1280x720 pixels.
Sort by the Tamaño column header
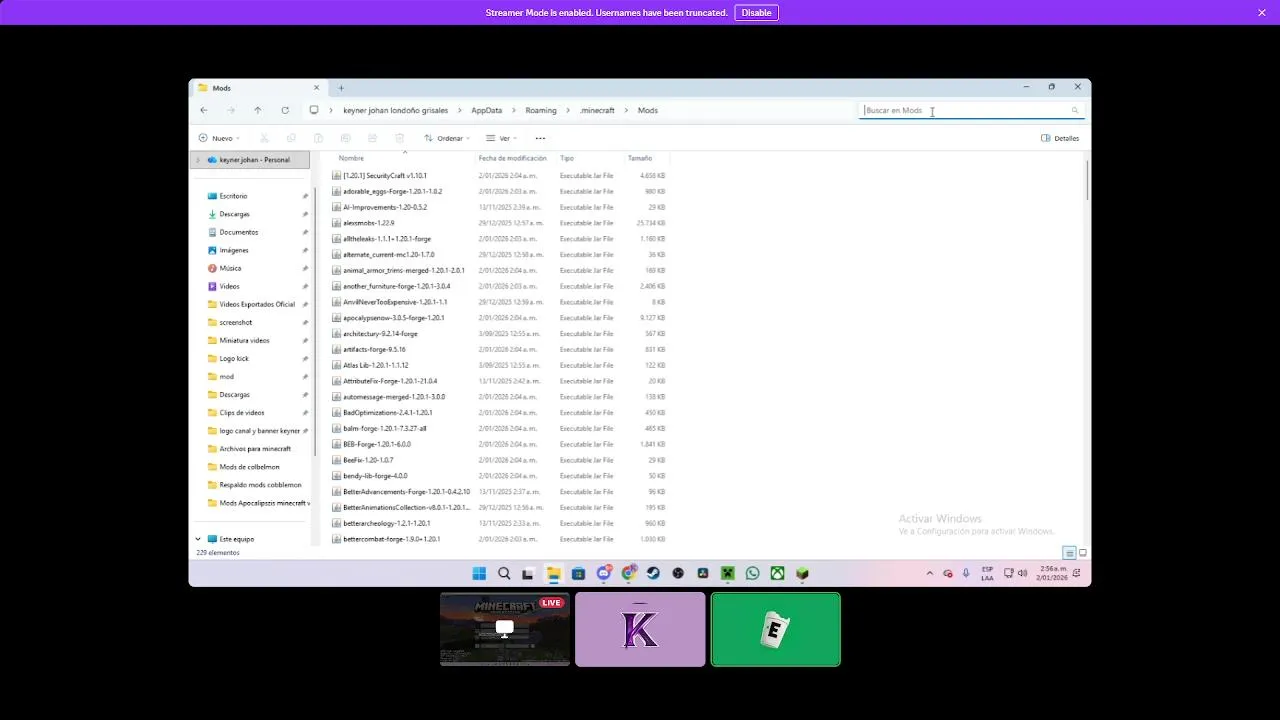(640, 158)
